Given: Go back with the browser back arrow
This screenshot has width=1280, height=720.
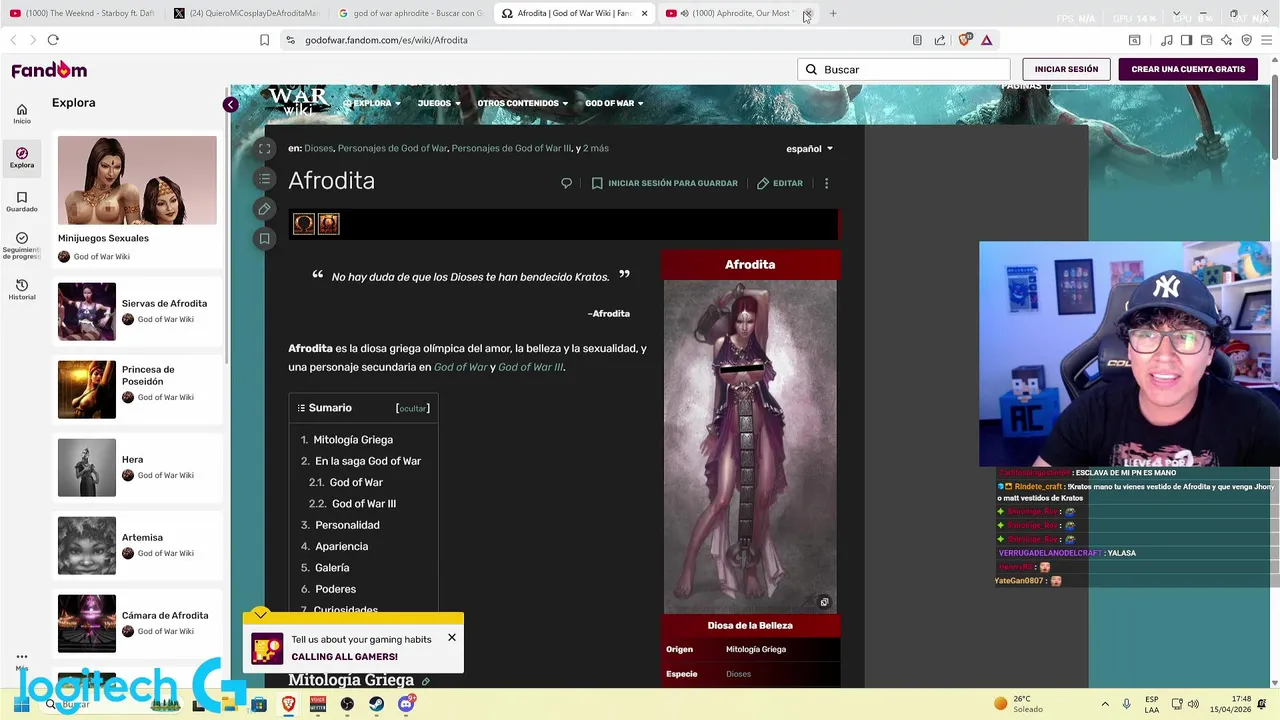Looking at the screenshot, I should point(14,40).
